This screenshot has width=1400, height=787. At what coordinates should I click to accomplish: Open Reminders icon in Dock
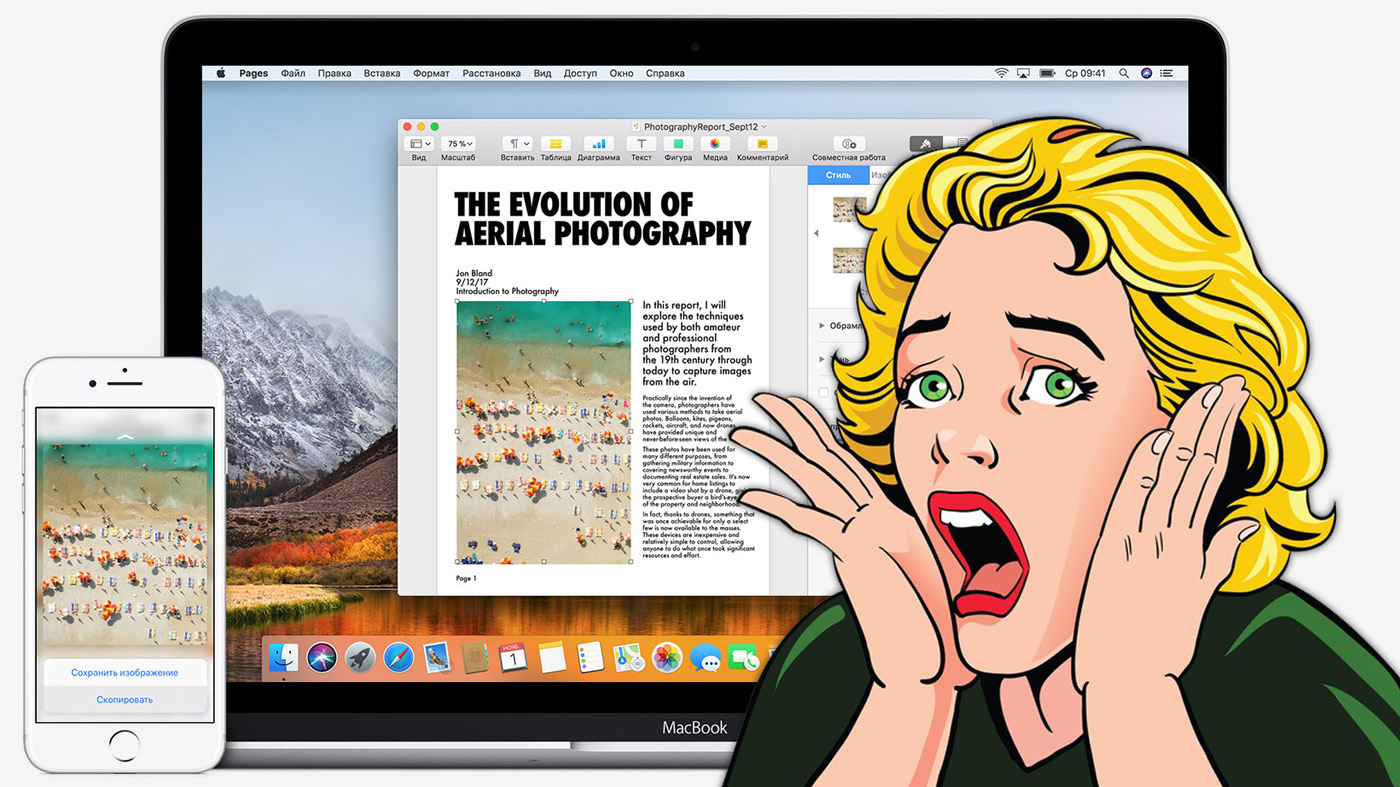[590, 657]
